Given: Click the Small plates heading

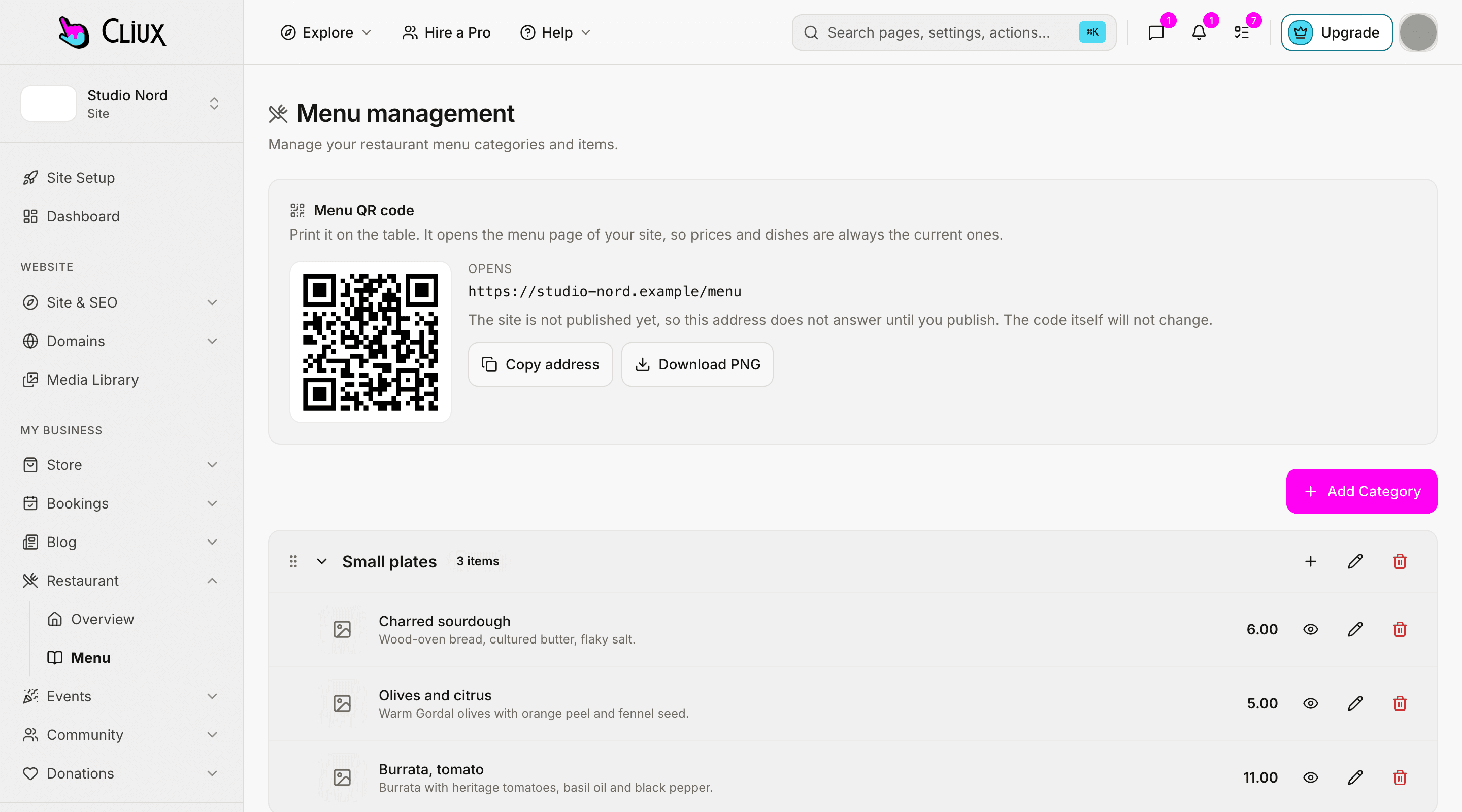Looking at the screenshot, I should click(x=389, y=561).
